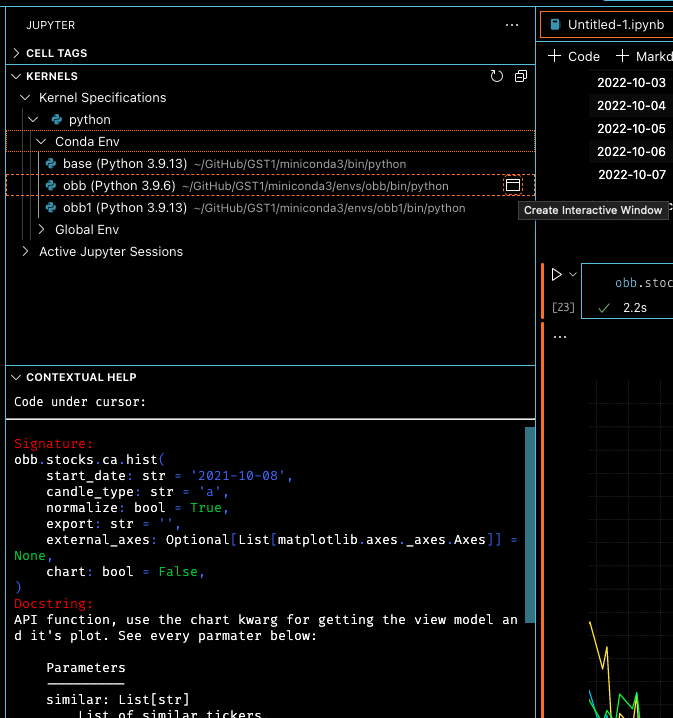Click the 2022-10-05 output row
The image size is (673, 718).
click(631, 129)
